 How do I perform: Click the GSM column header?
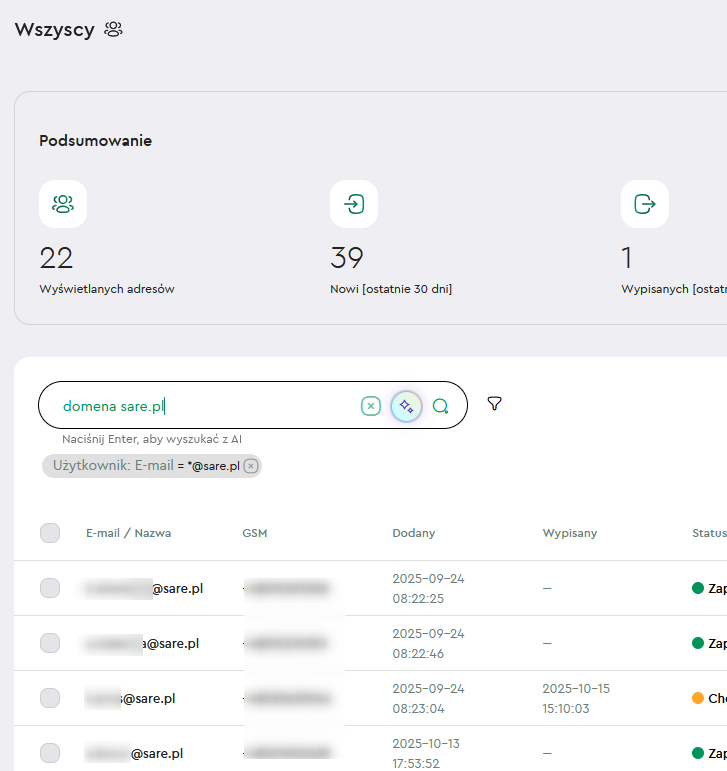point(254,533)
